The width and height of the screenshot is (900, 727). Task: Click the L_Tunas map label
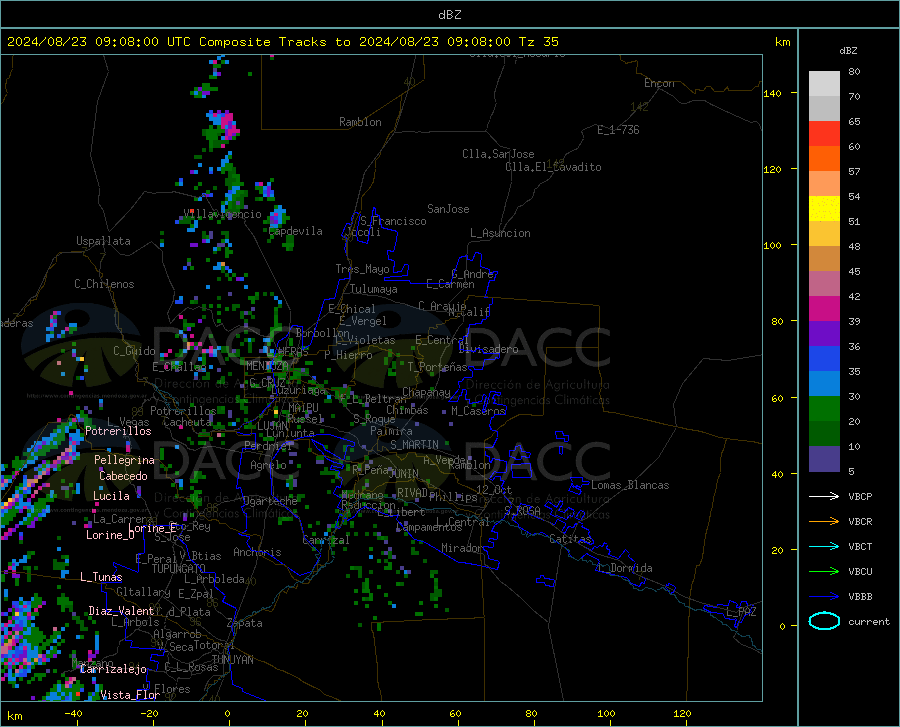point(101,577)
